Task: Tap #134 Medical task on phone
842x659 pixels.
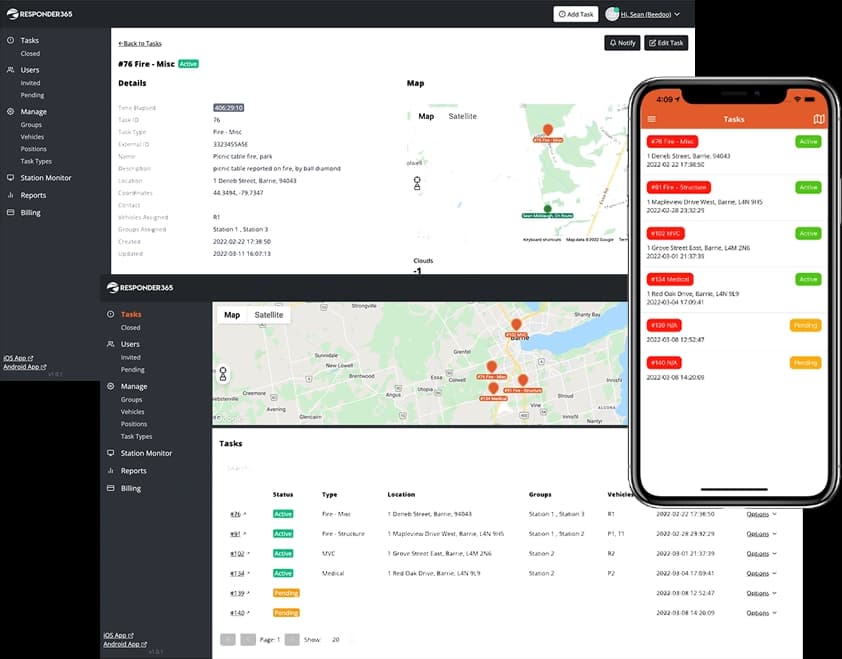Action: [734, 290]
